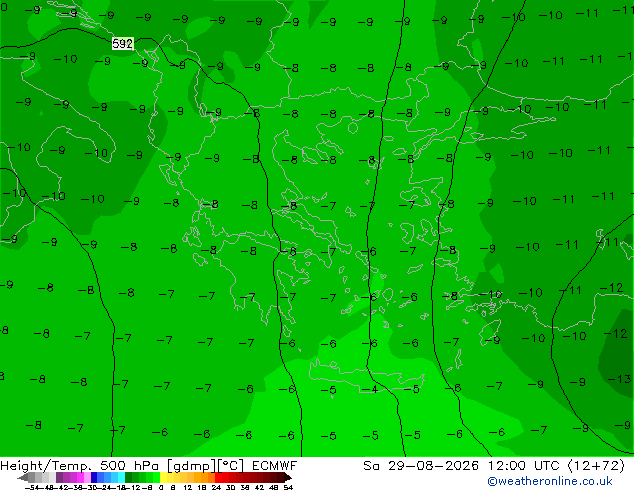
Task: Click the ECMWF model label
Action: [275, 465]
